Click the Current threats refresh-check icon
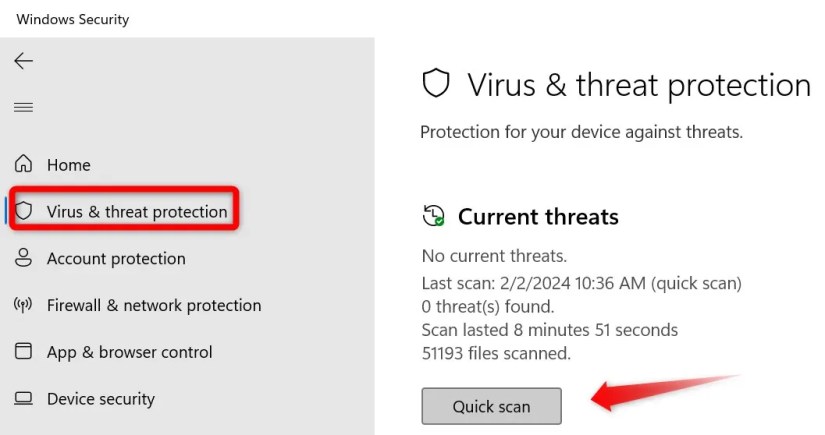 (434, 216)
